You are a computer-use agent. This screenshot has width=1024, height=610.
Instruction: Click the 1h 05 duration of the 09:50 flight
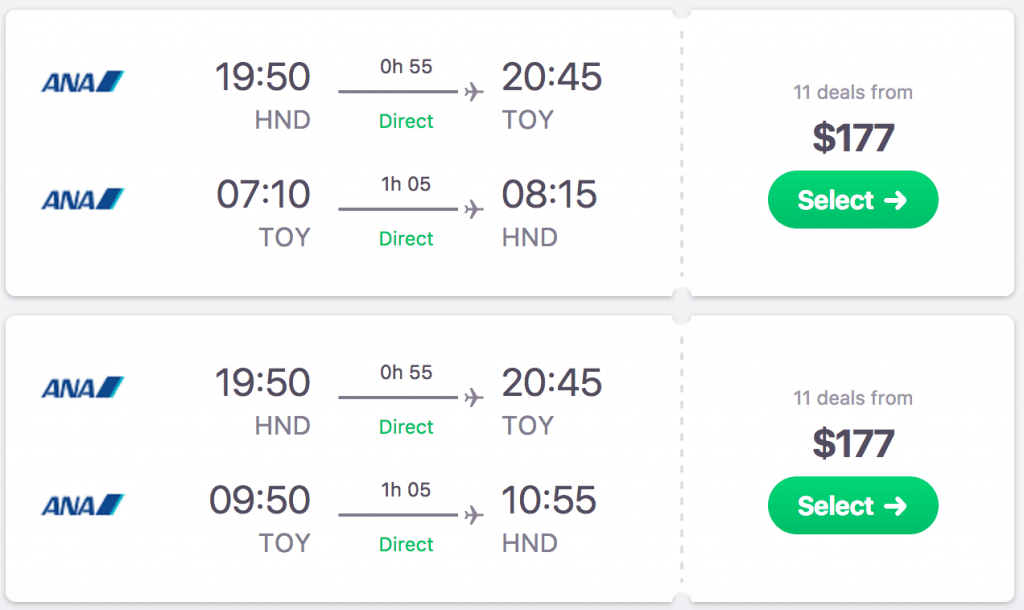[x=406, y=490]
